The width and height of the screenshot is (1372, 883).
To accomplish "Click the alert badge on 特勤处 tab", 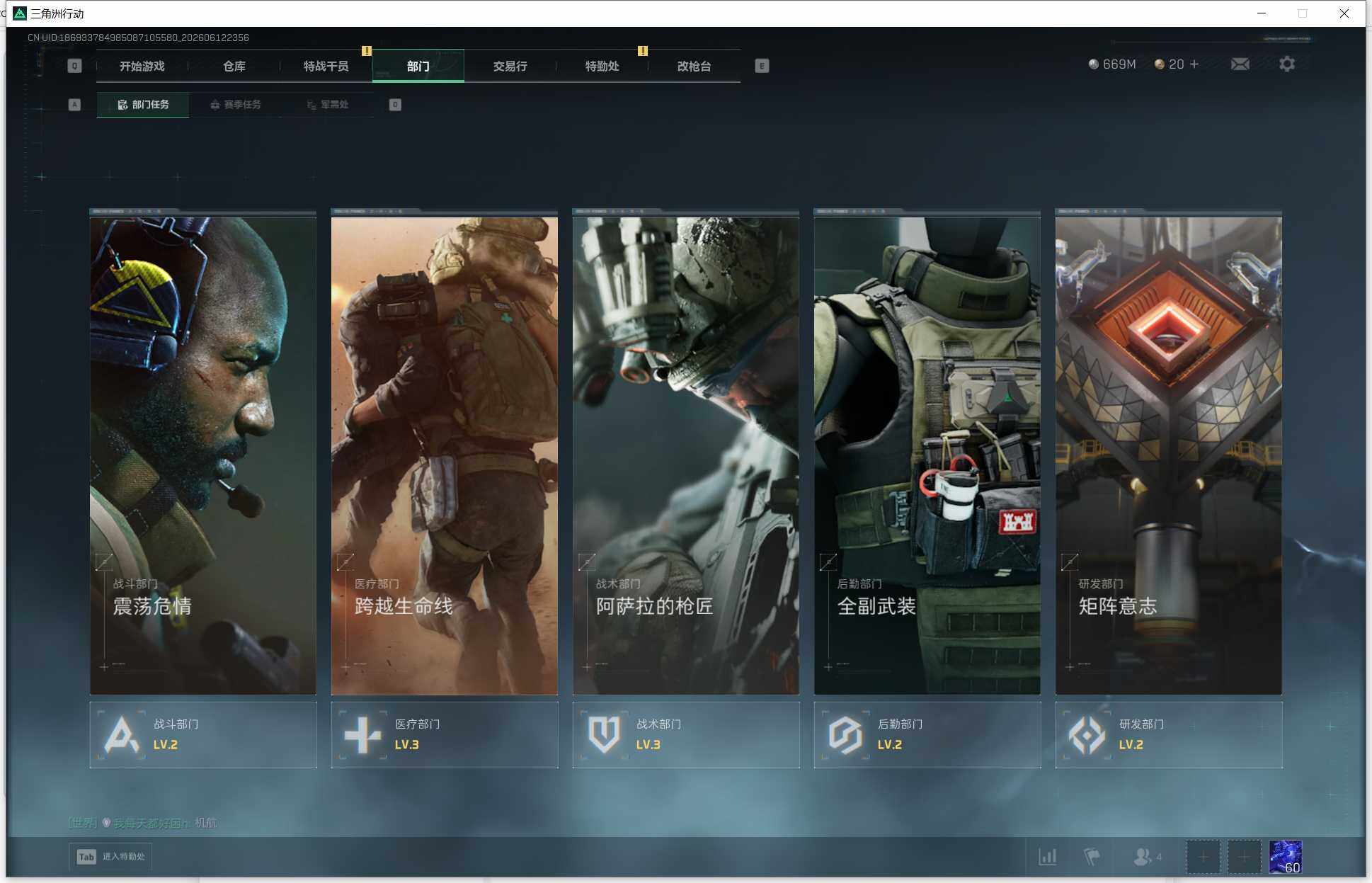I will 643,51.
